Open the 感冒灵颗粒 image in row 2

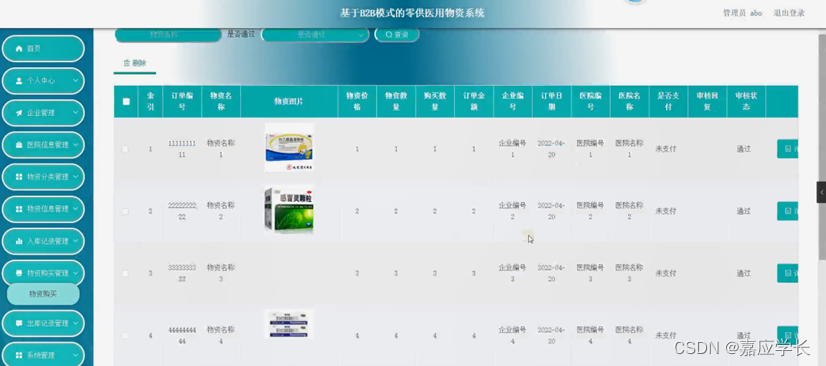pos(289,210)
